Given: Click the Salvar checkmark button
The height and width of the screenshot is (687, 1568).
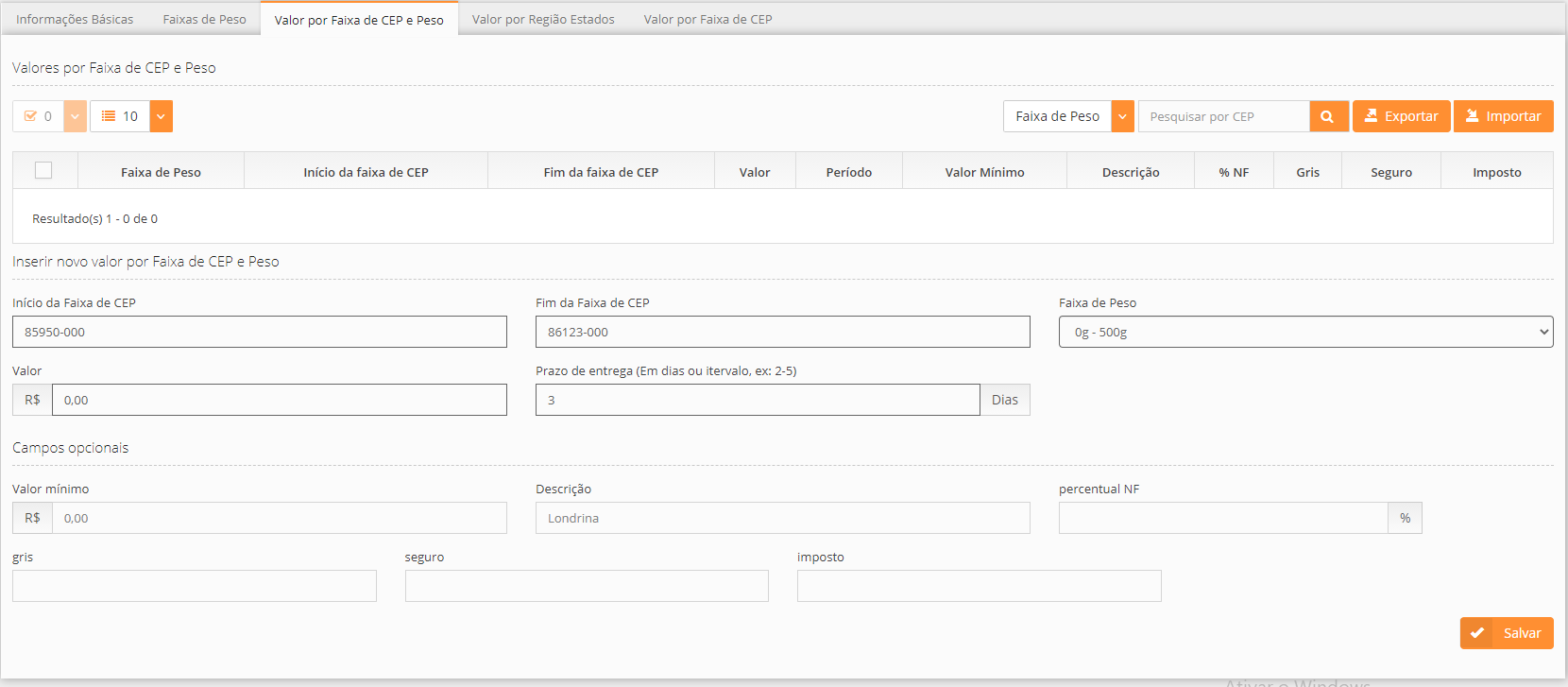Looking at the screenshot, I should pyautogui.click(x=1506, y=633).
